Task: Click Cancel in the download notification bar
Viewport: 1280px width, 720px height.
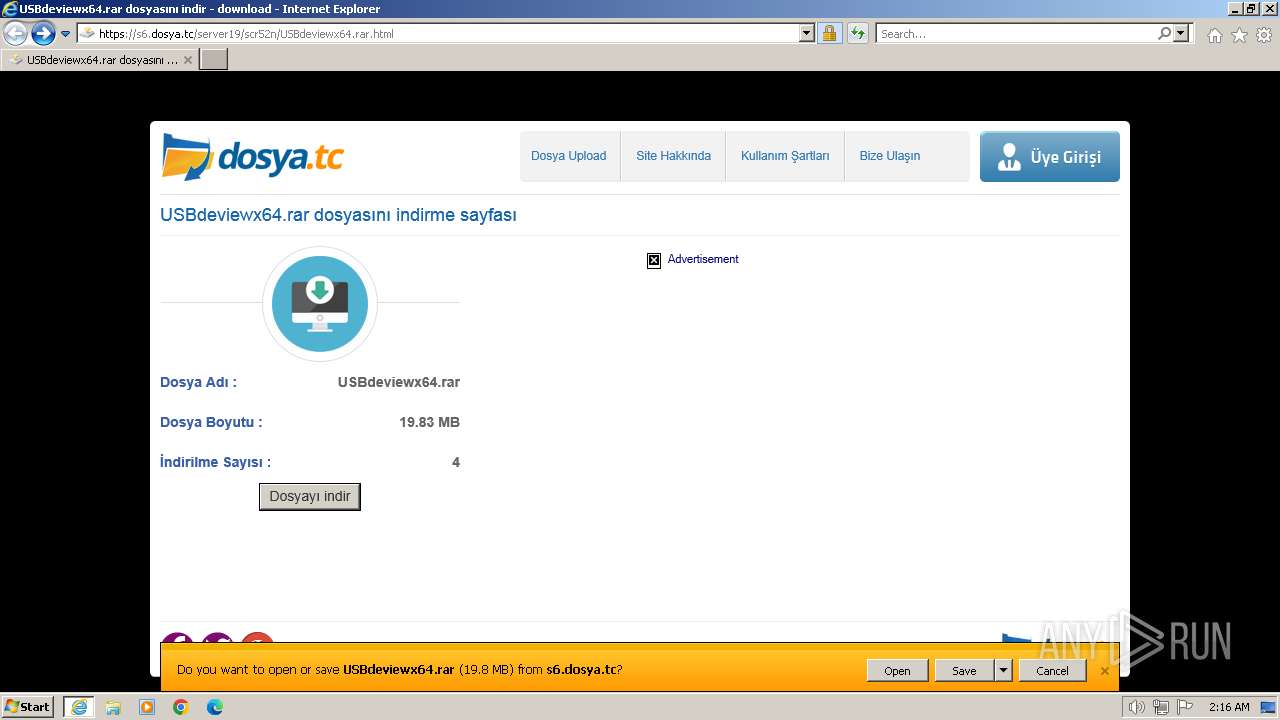Action: tap(1052, 671)
